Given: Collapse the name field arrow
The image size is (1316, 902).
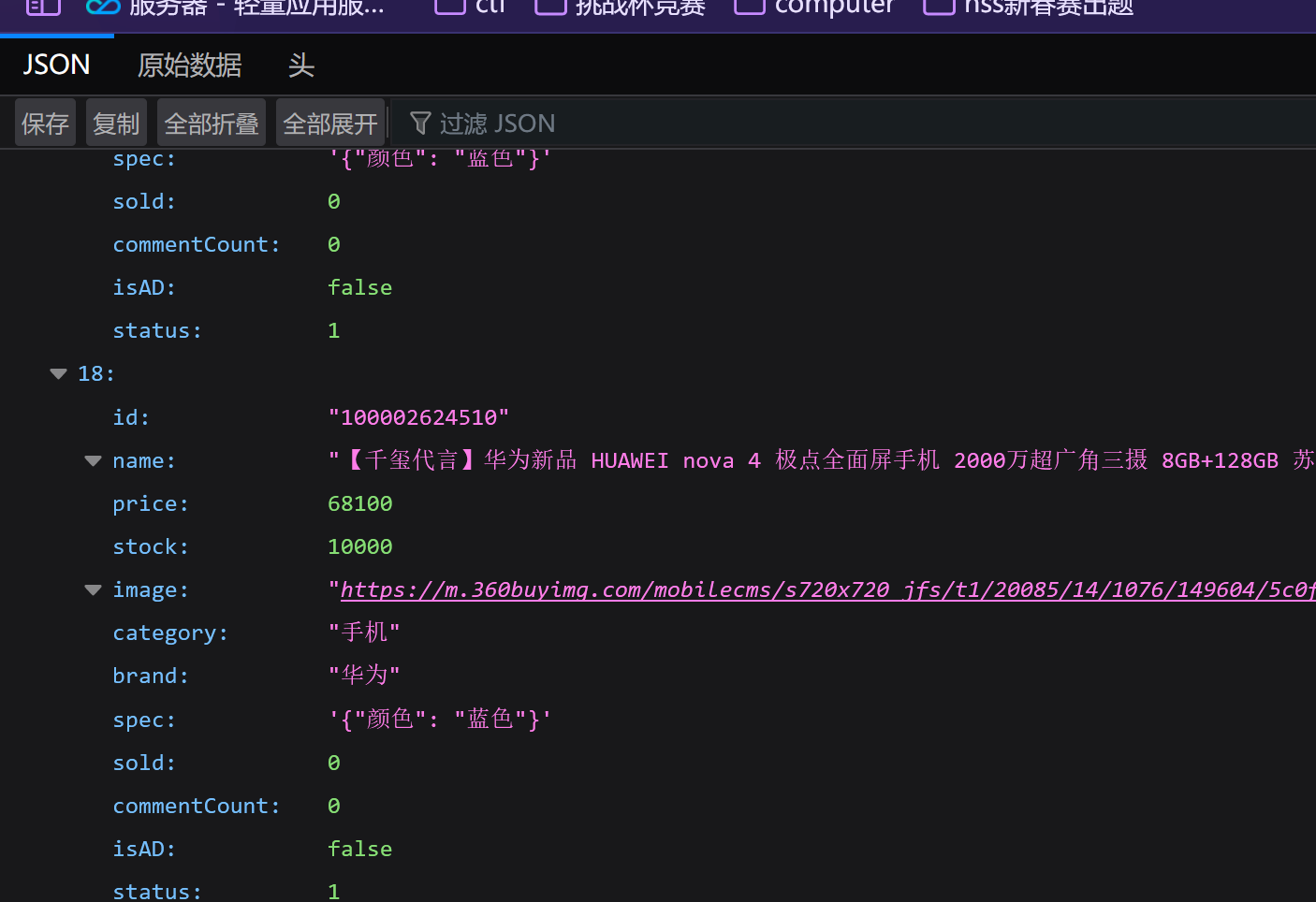Looking at the screenshot, I should [x=93, y=460].
